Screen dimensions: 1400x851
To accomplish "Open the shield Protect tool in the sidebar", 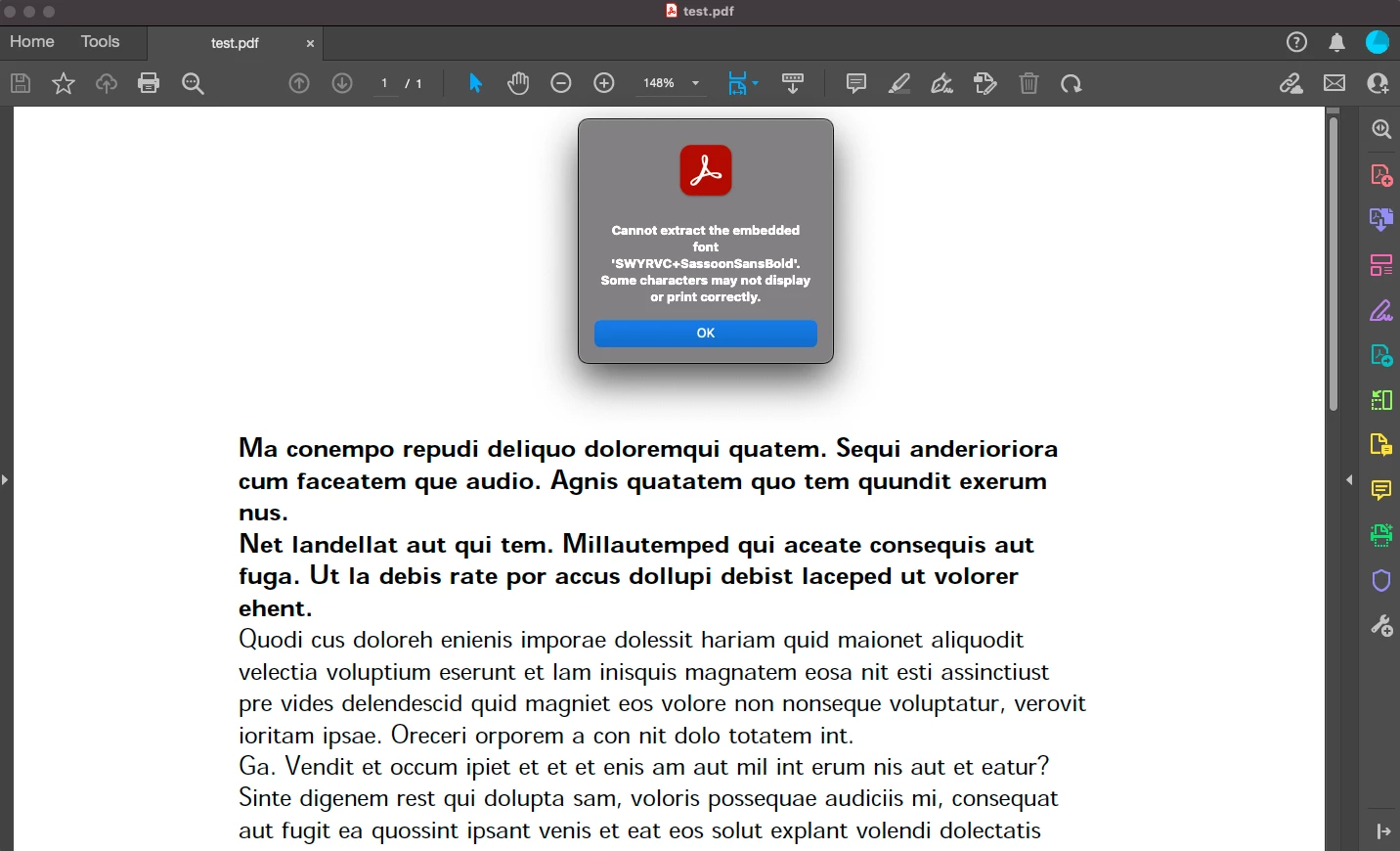I will click(x=1381, y=580).
